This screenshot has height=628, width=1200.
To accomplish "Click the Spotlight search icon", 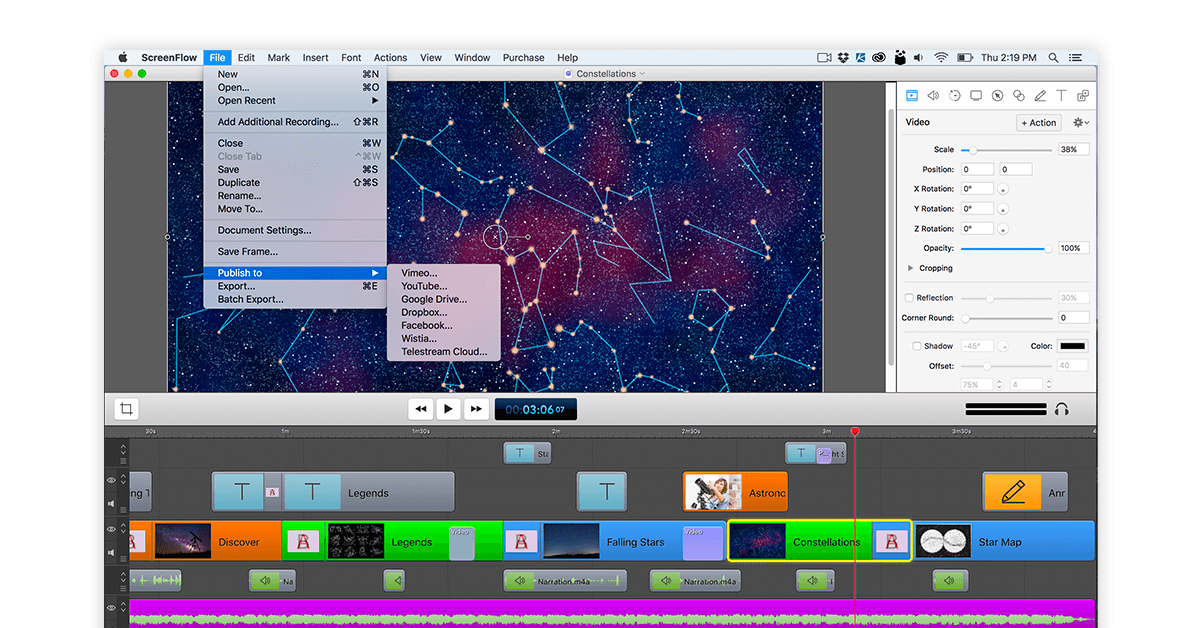I will point(1054,58).
